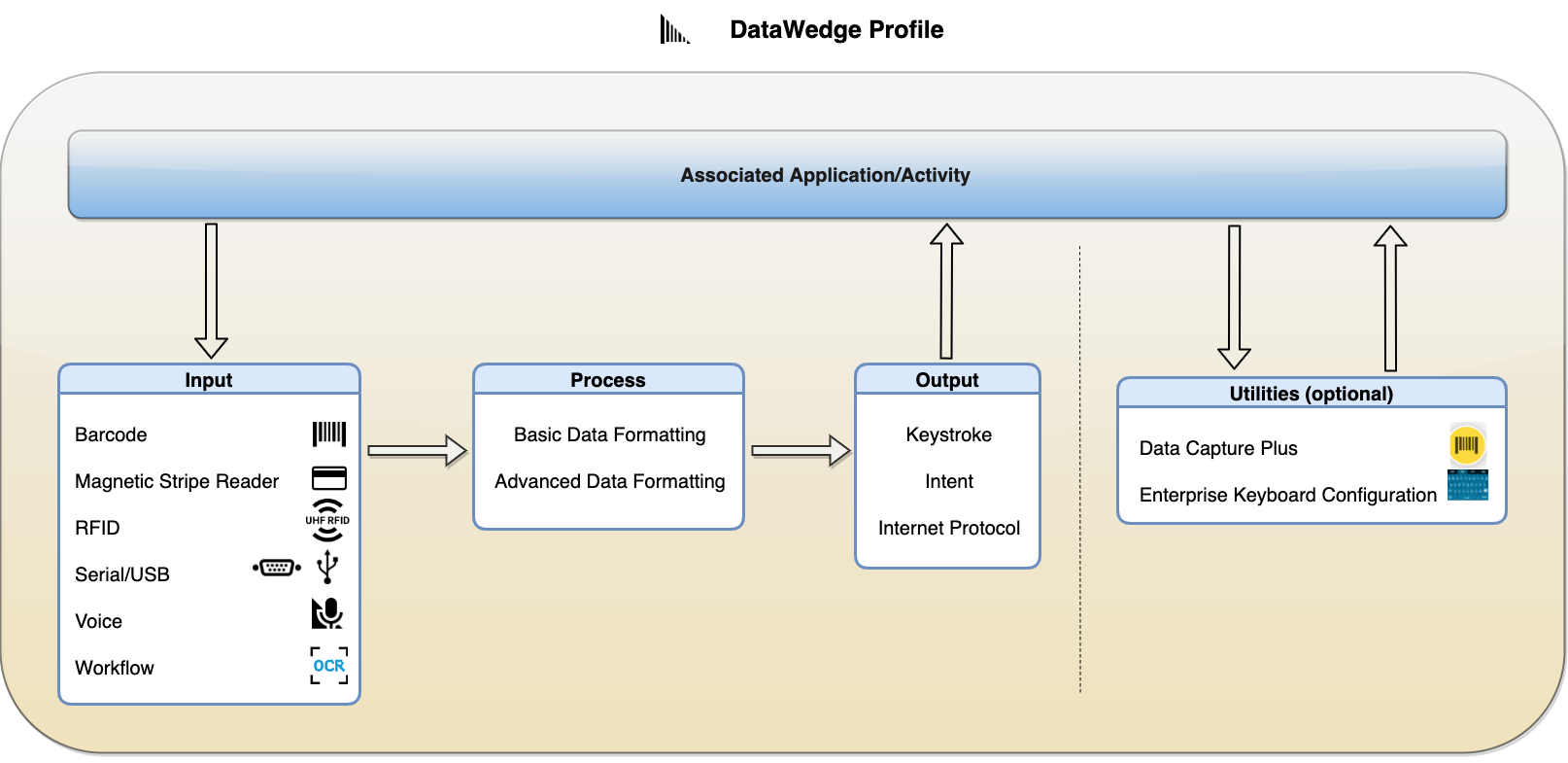Select the Voice microphone icon
This screenshot has height=763, width=1568.
click(327, 613)
